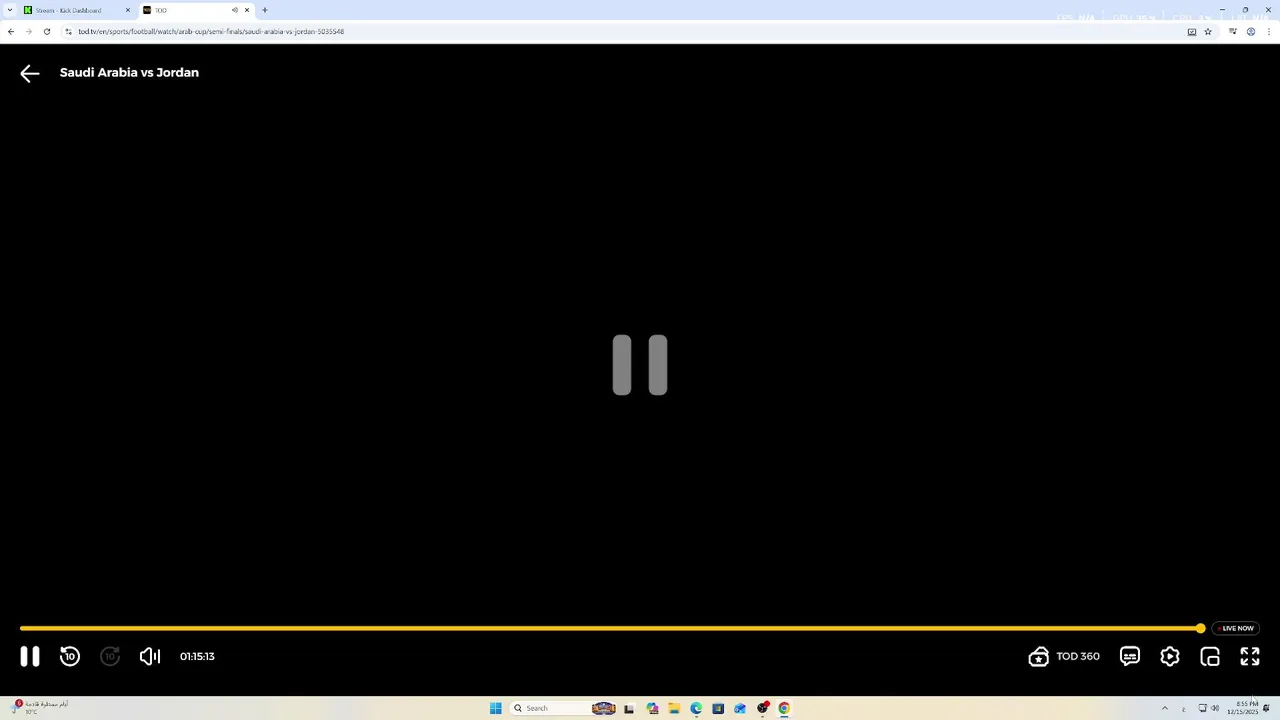This screenshot has width=1280, height=720.
Task: Click the LIVE NOW badge
Action: tap(1238, 628)
